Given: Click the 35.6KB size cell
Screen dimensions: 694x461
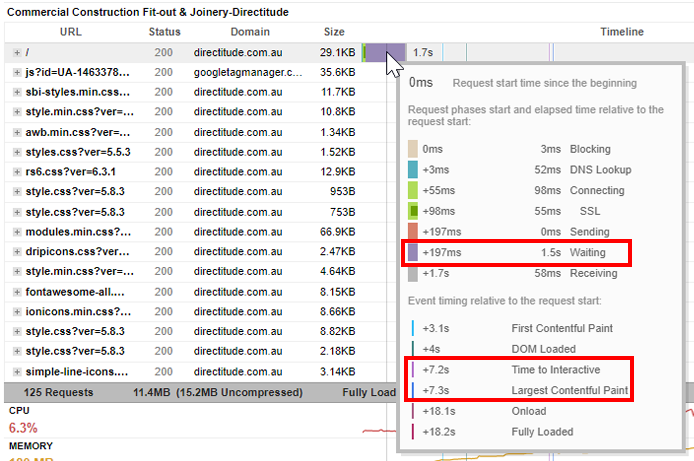Looking at the screenshot, I should point(337,72).
